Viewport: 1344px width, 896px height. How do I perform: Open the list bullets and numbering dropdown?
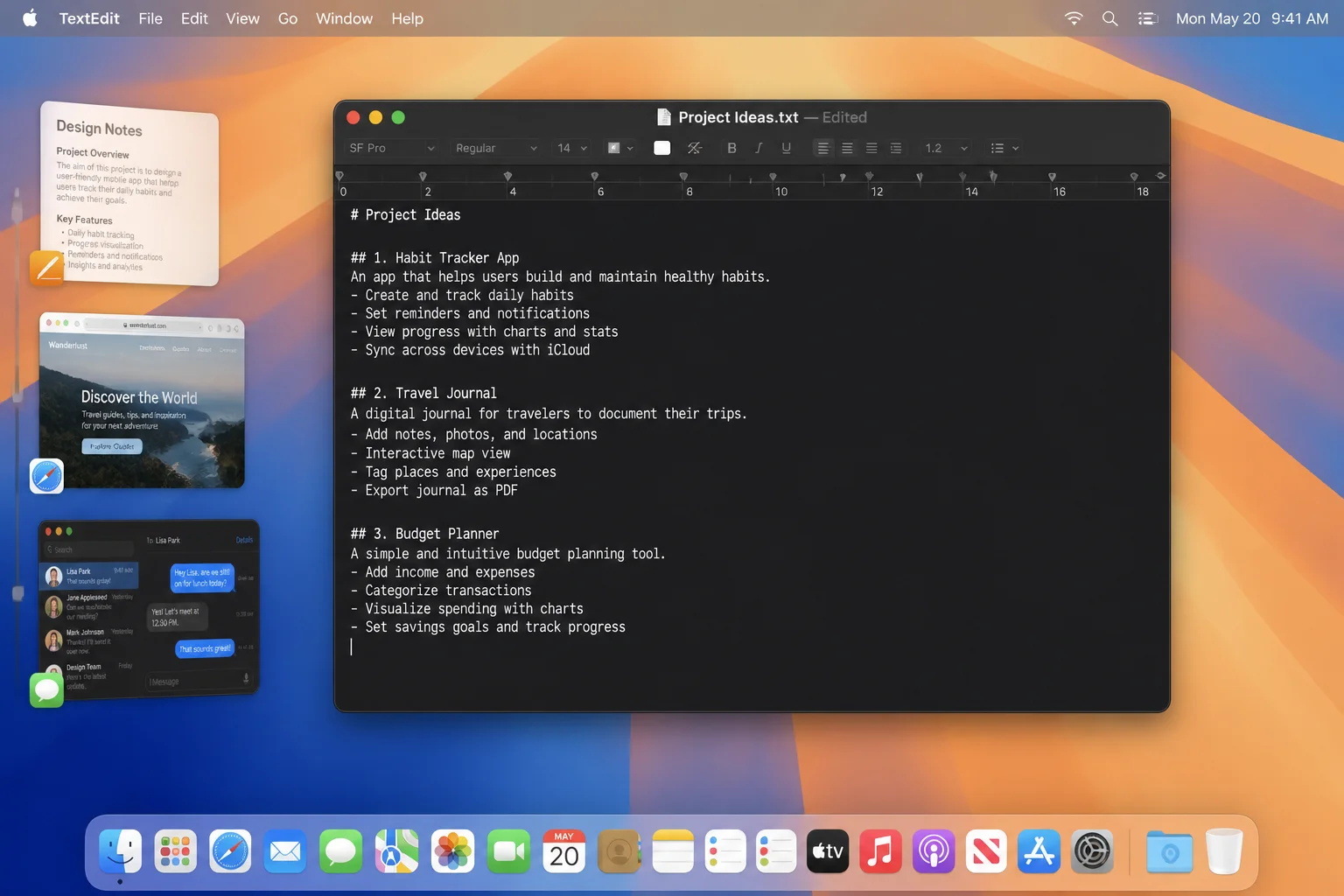pos(1004,148)
